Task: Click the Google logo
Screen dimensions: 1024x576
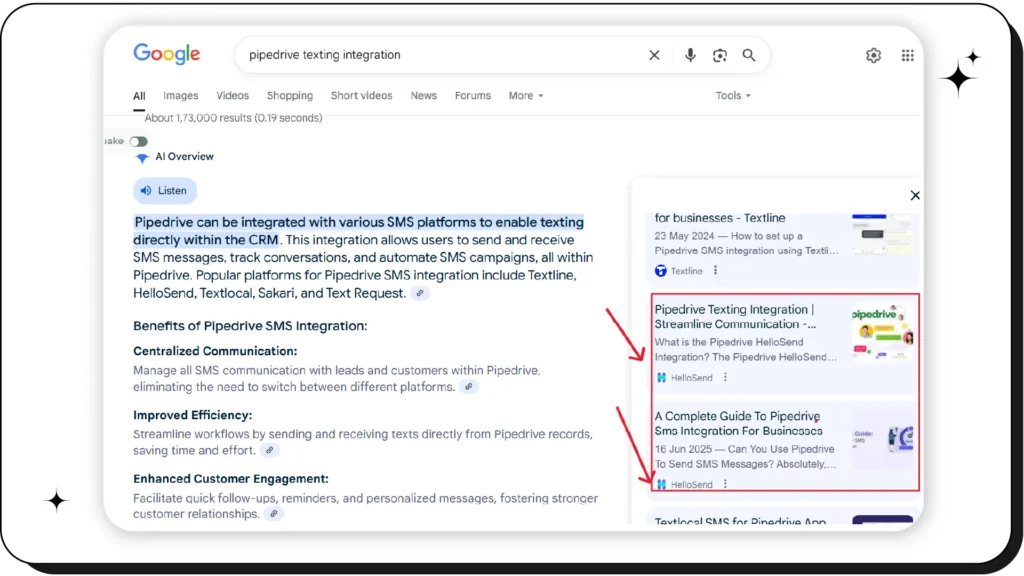Action: click(167, 54)
